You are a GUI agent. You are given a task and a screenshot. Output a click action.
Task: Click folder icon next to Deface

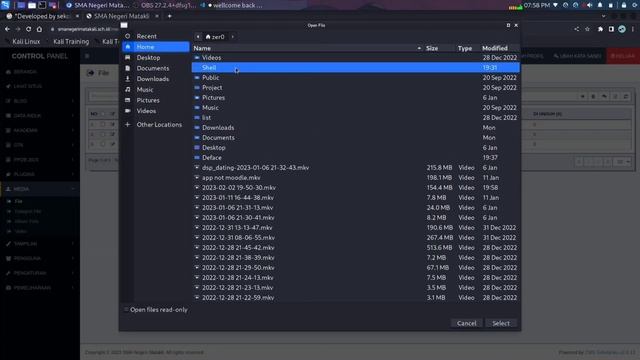click(197, 158)
